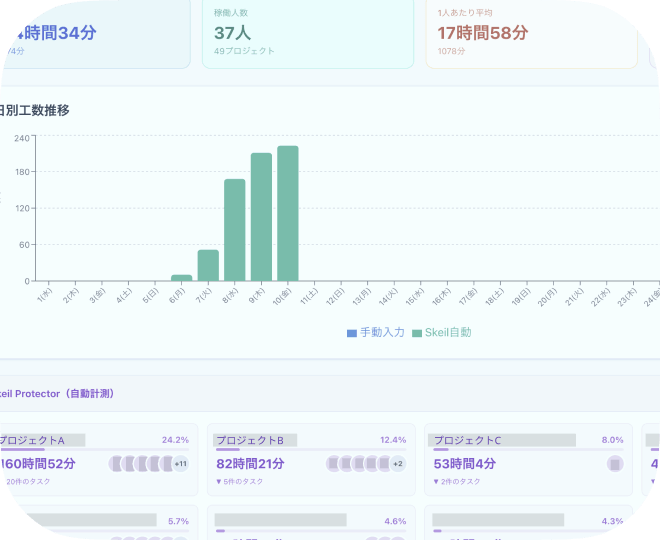Open the 稼働人数 37人 summary card
660x540 pixels.
coord(307,32)
